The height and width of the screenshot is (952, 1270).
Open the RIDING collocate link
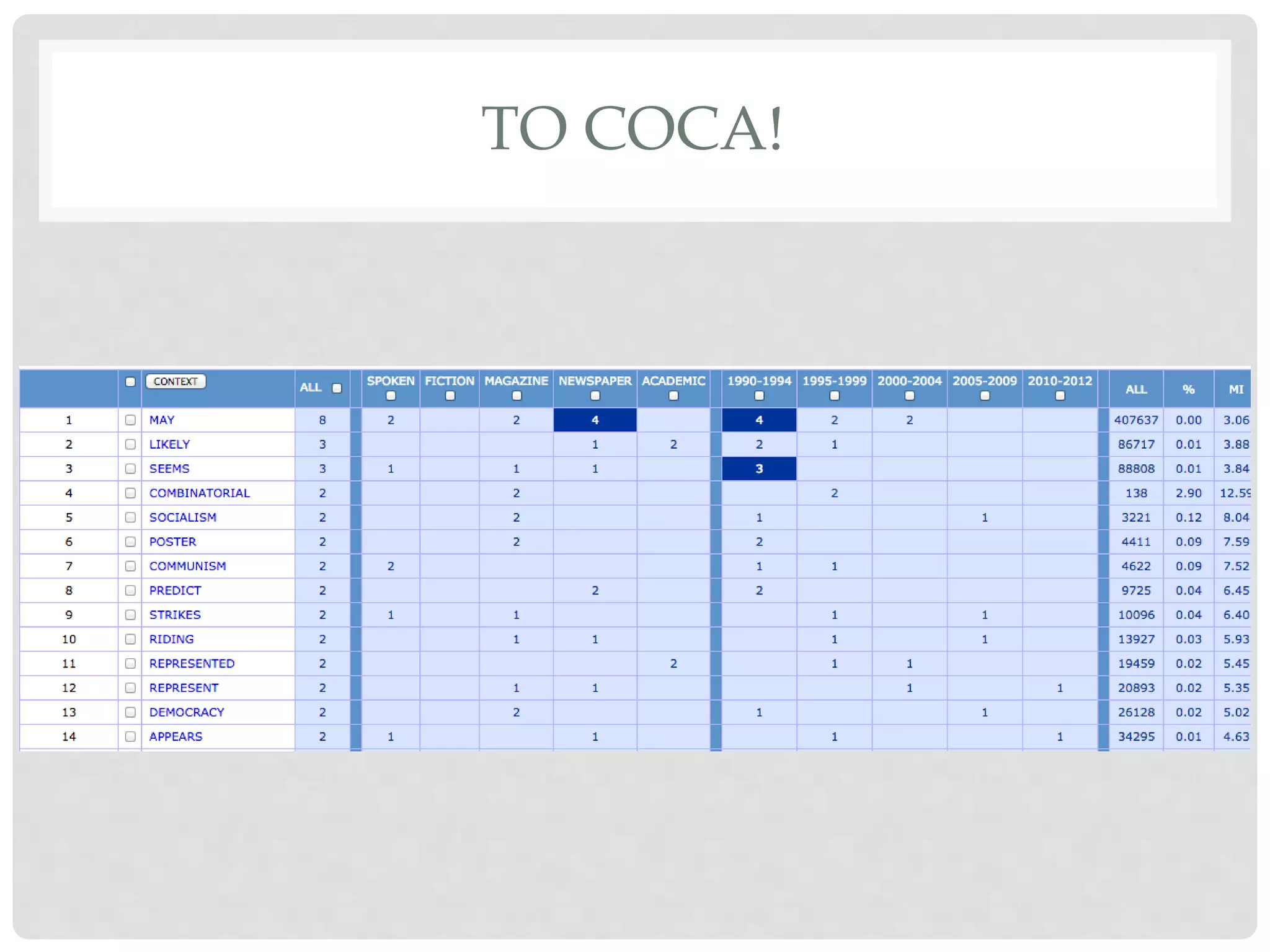coord(171,639)
